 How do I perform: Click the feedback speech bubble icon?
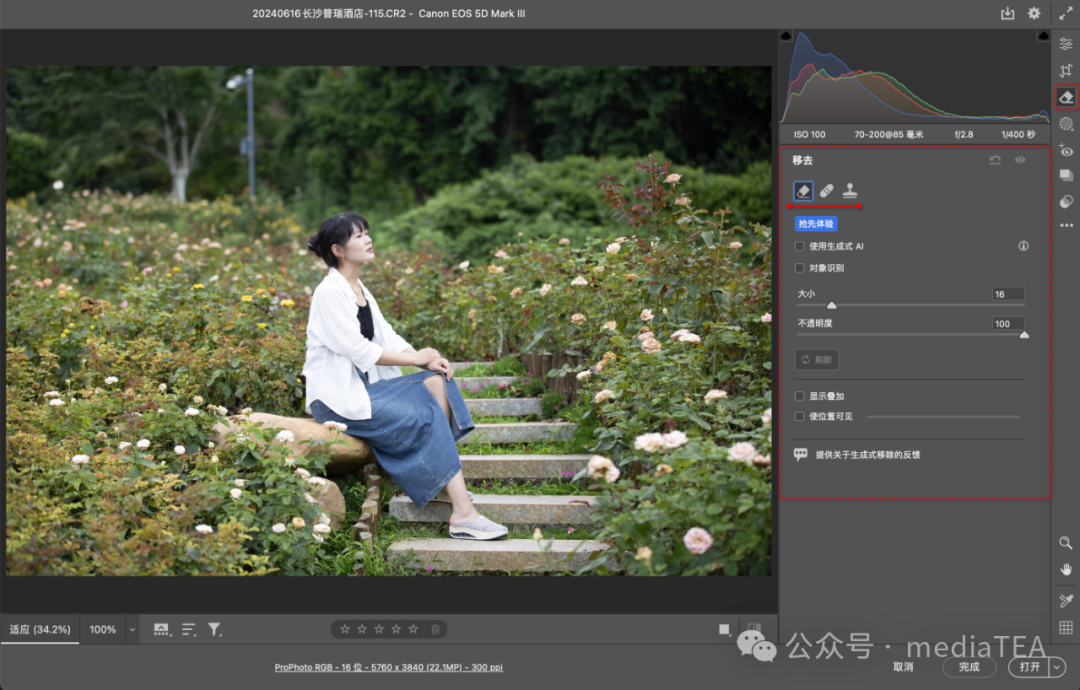[x=800, y=454]
